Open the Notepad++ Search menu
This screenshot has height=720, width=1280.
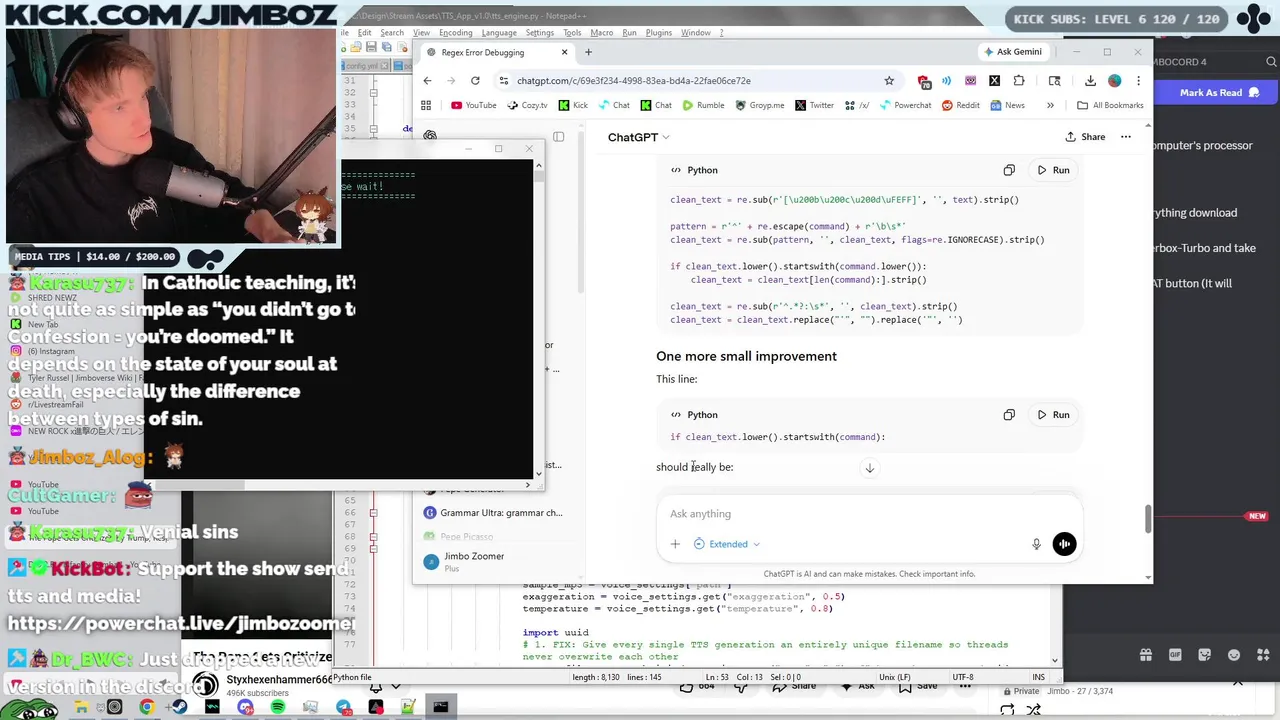(392, 33)
